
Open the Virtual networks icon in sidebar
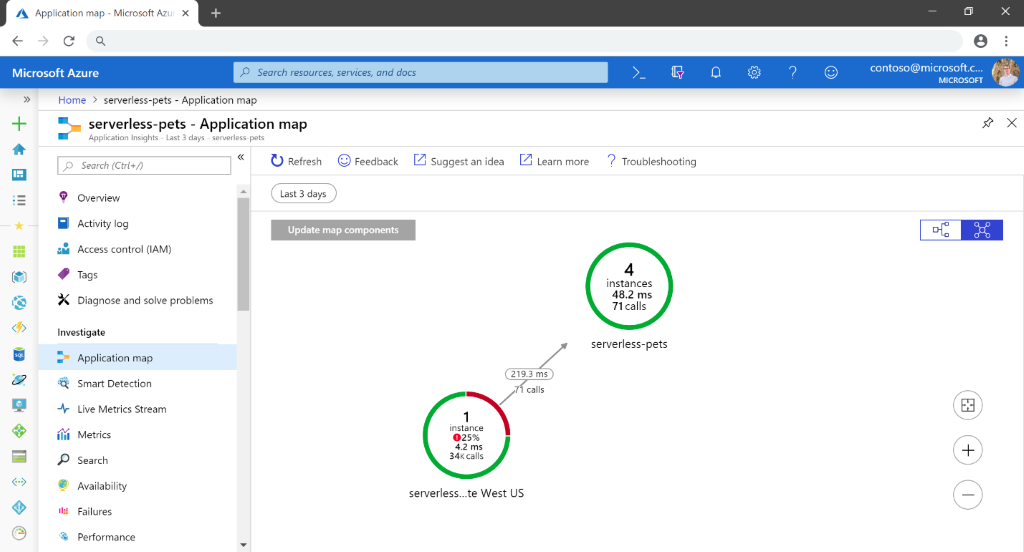pyautogui.click(x=19, y=482)
